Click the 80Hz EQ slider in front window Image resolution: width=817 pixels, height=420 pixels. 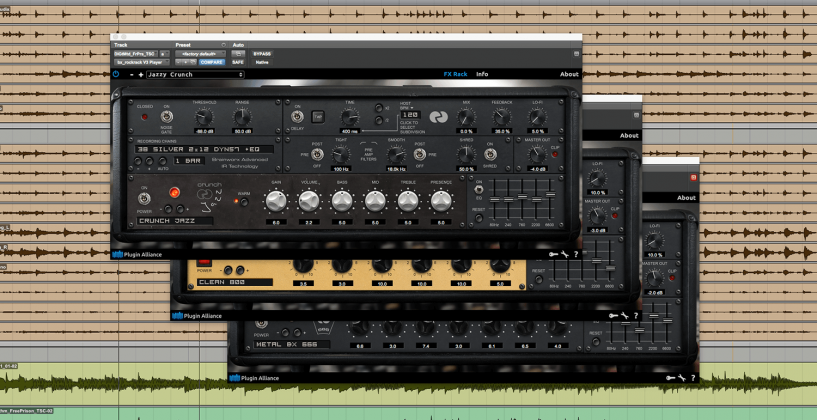tap(494, 200)
